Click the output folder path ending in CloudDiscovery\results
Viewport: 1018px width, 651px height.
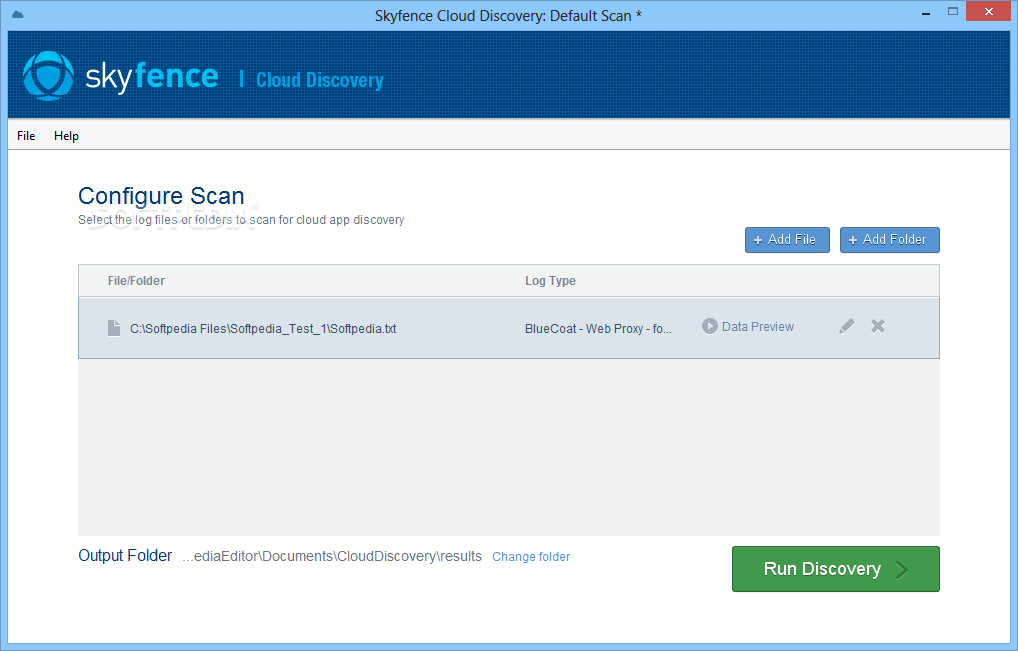click(x=332, y=556)
